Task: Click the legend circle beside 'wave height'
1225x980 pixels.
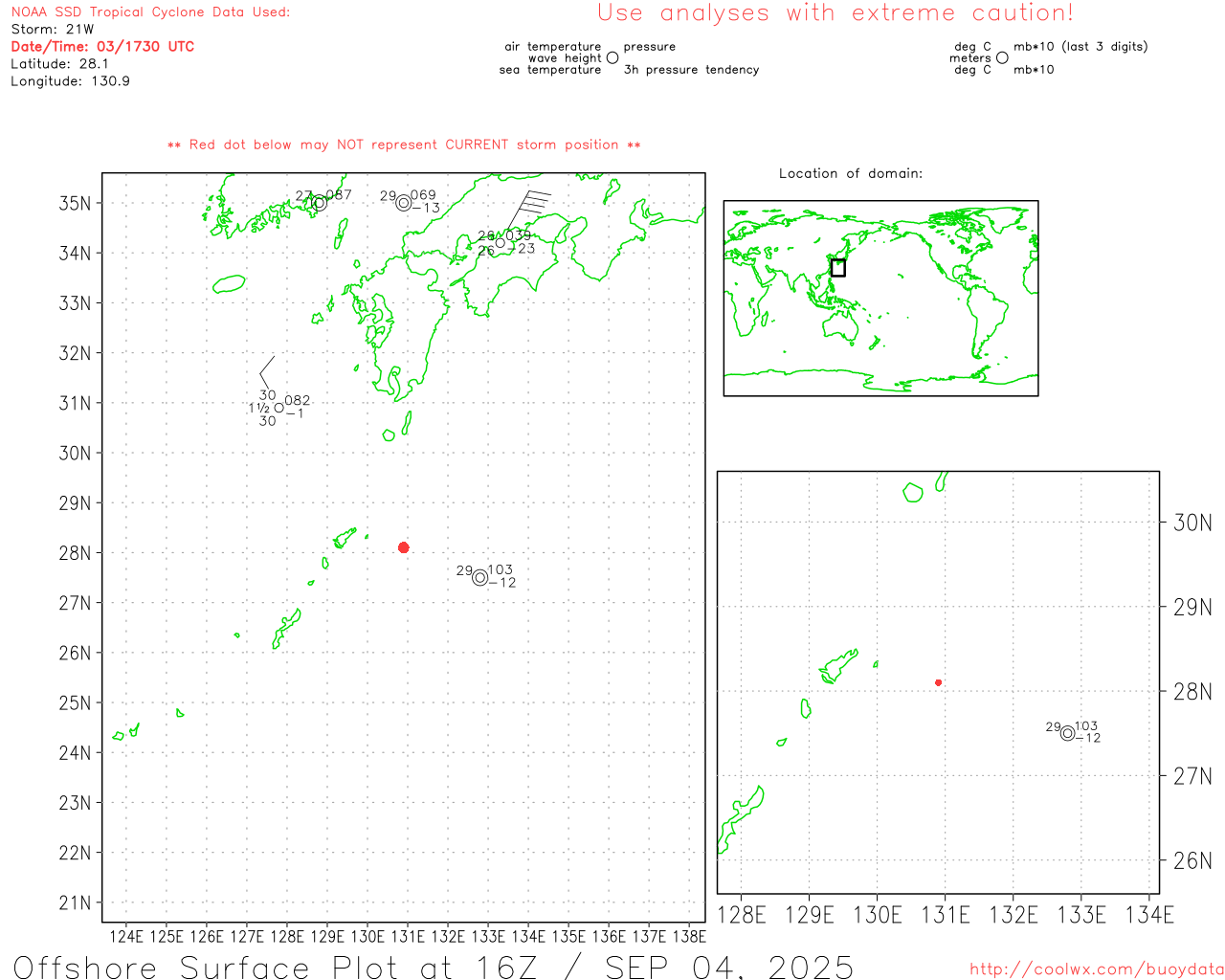Action: click(612, 57)
